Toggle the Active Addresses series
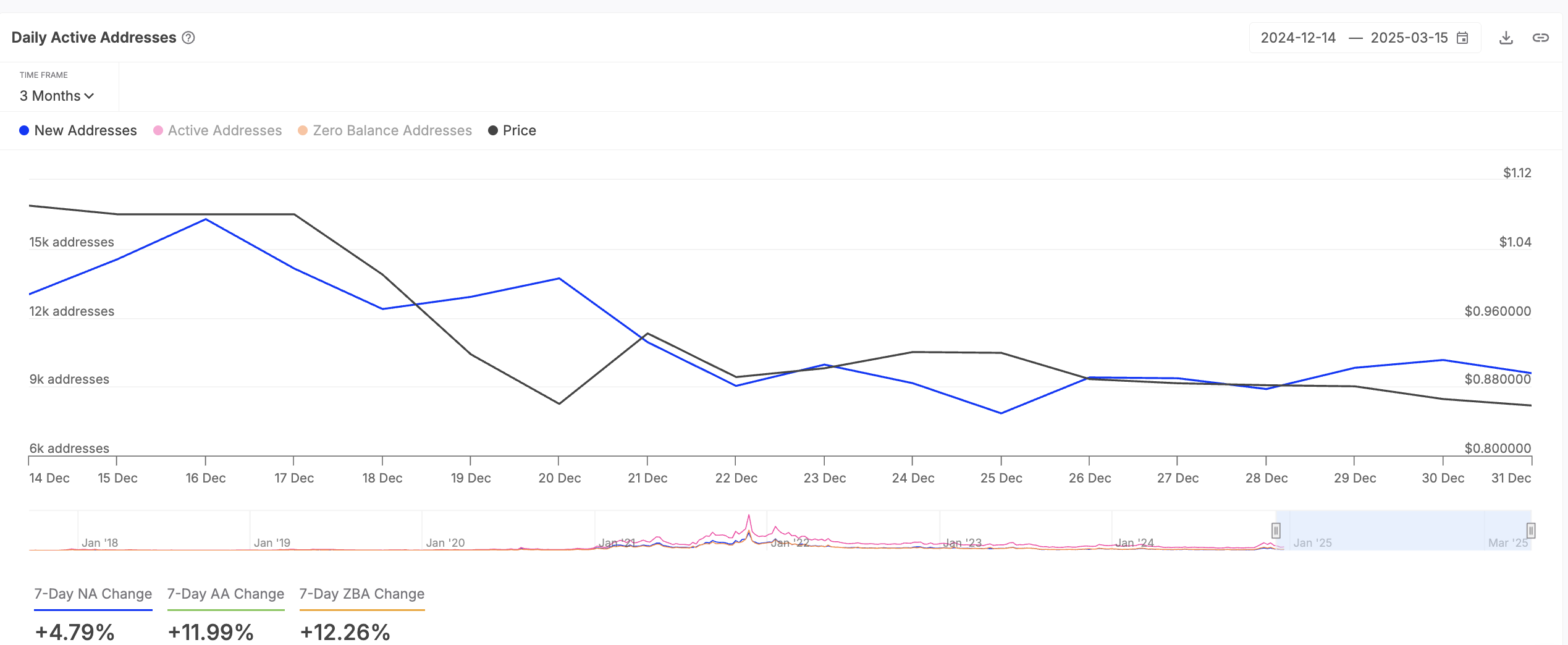Screen dimensions: 1568x645 [x=217, y=130]
